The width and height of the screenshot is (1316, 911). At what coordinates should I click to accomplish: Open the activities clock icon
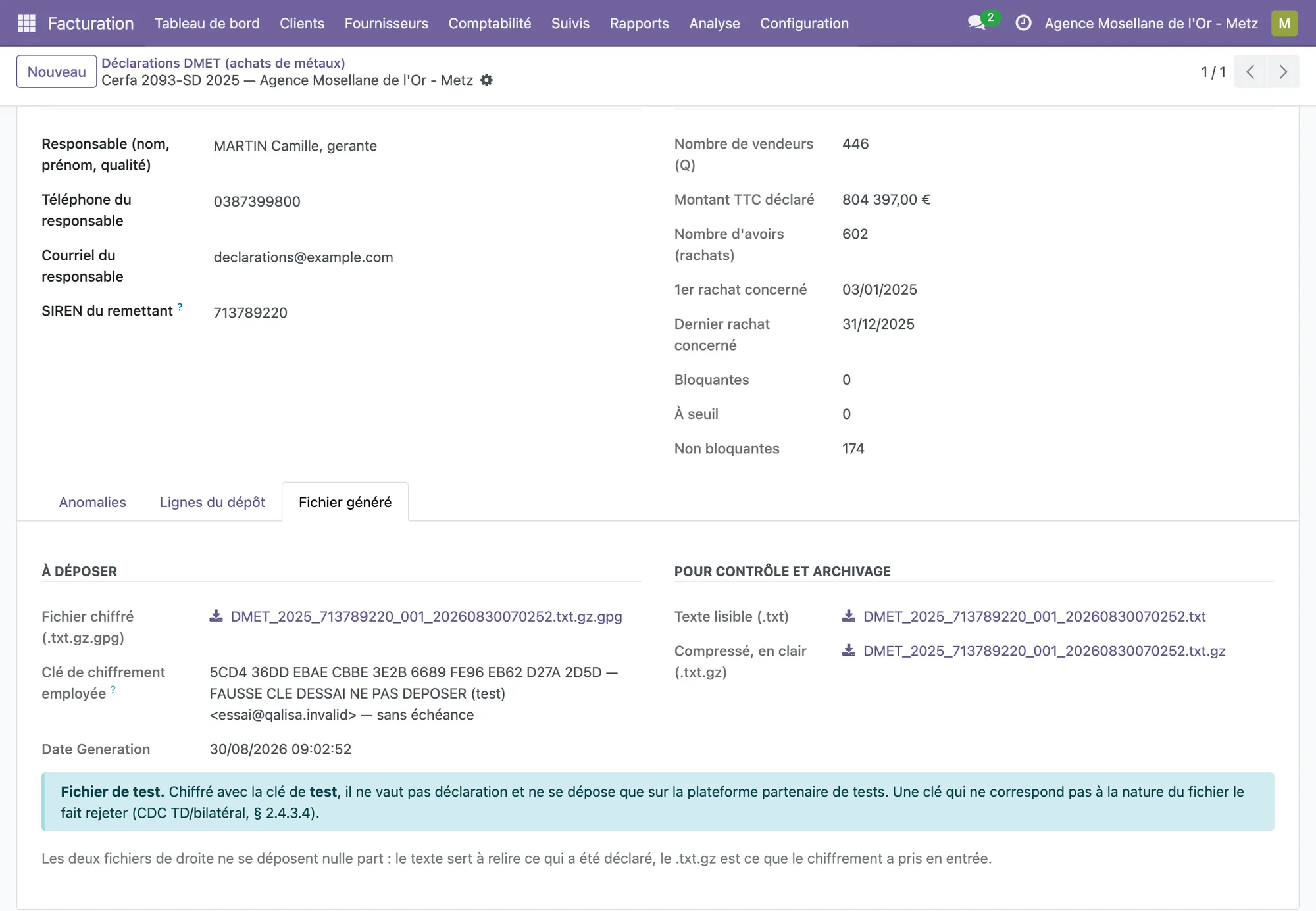[1023, 23]
